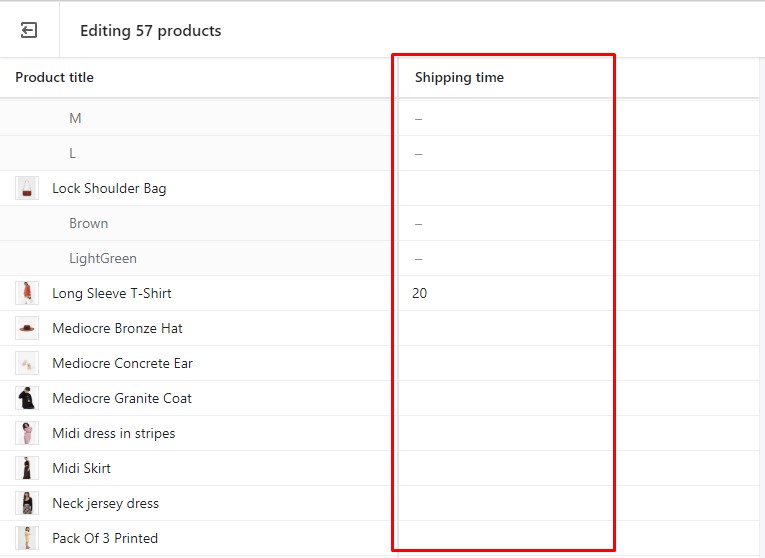
Task: Click the M size variant title
Action: [x=75, y=118]
